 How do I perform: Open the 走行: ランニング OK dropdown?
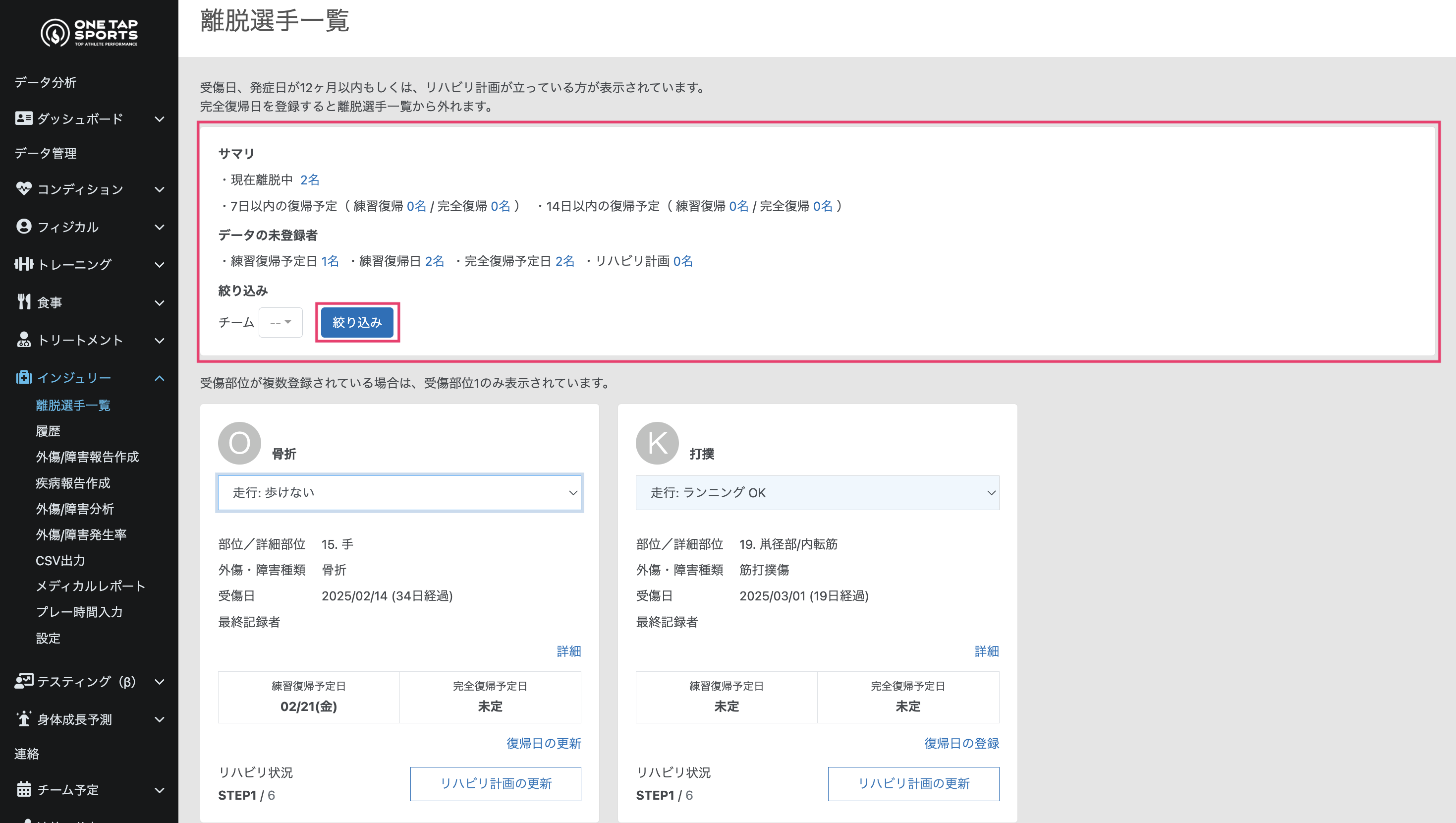coord(817,493)
